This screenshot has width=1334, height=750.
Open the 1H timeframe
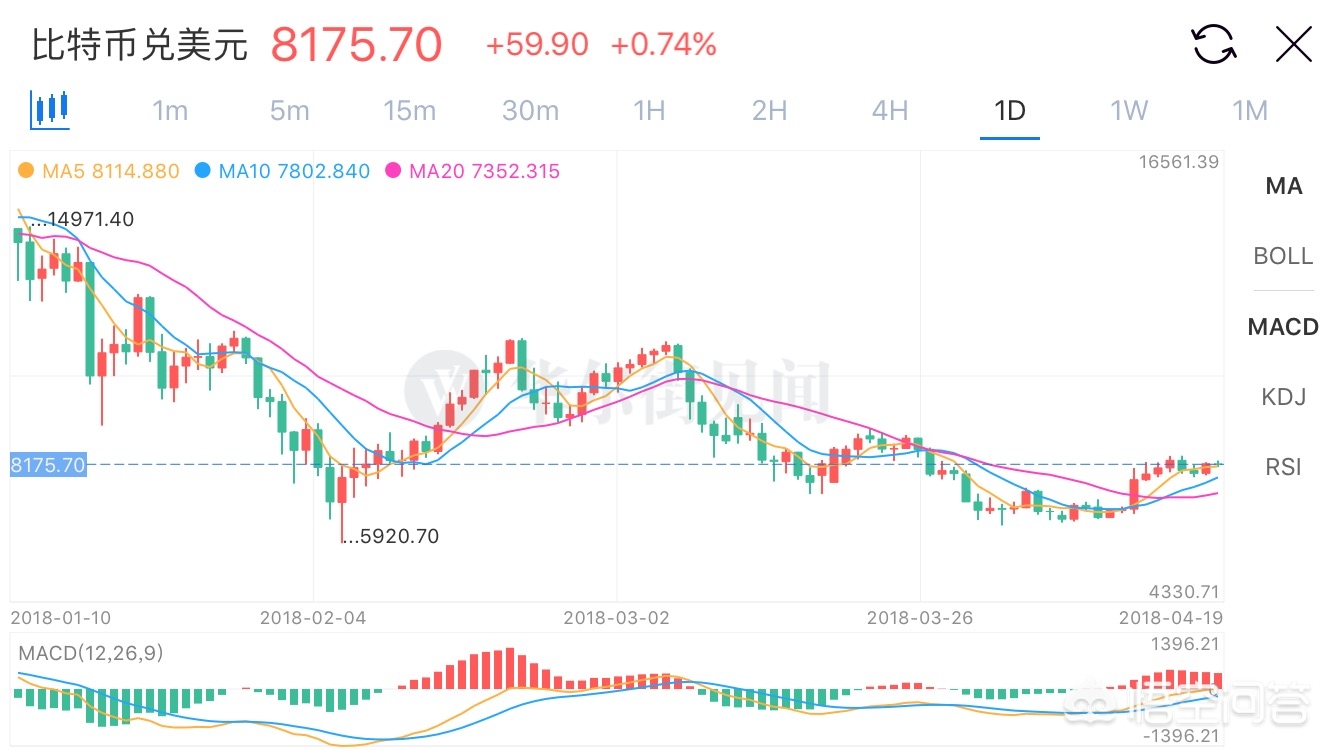click(649, 110)
